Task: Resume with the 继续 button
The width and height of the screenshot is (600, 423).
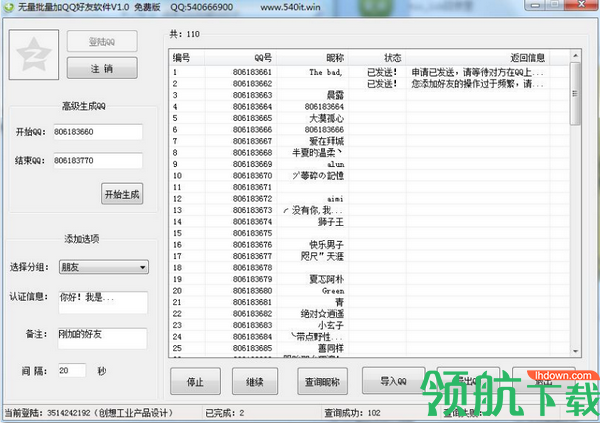Action: 255,381
